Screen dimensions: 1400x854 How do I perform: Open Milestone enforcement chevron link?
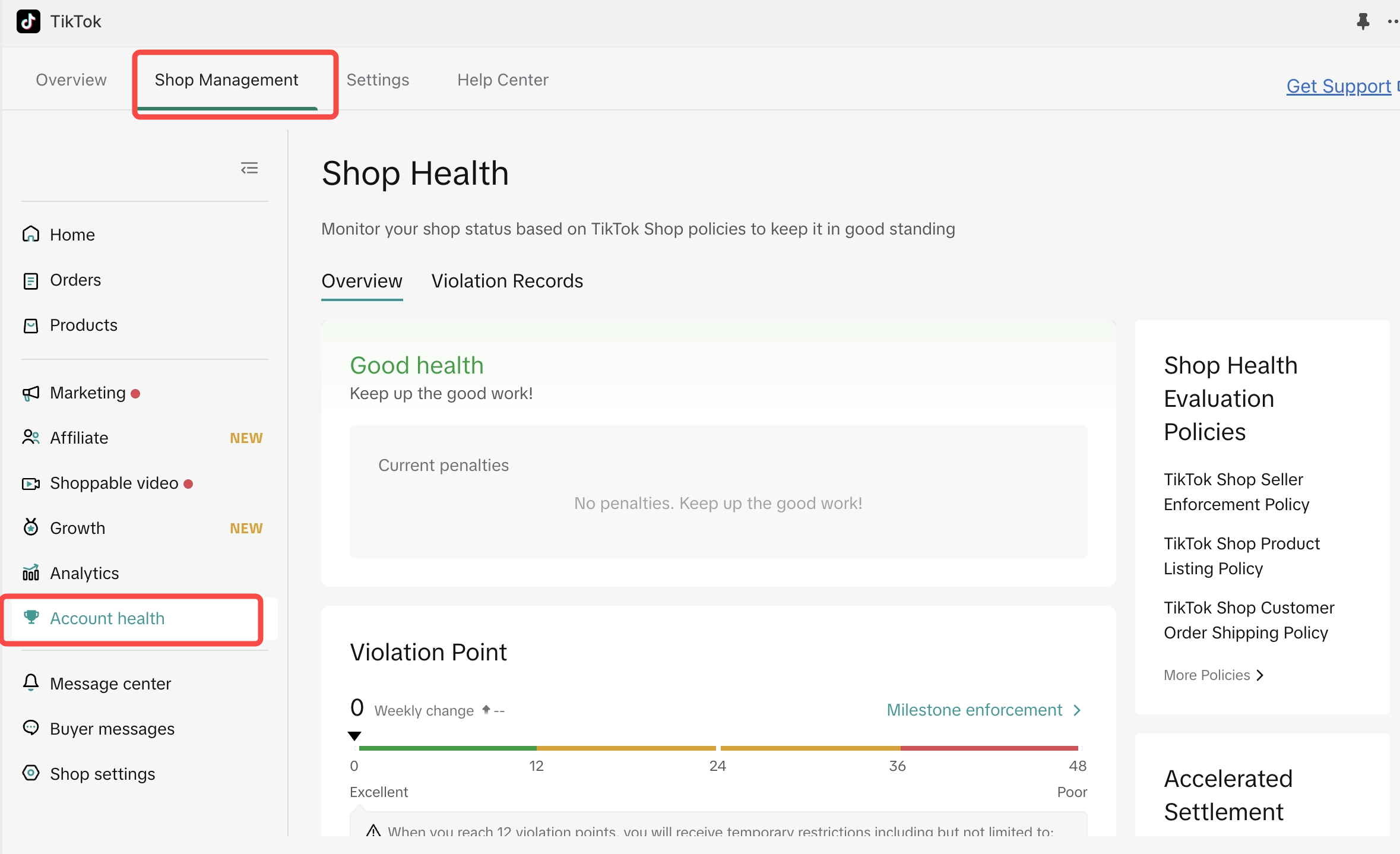coord(984,710)
